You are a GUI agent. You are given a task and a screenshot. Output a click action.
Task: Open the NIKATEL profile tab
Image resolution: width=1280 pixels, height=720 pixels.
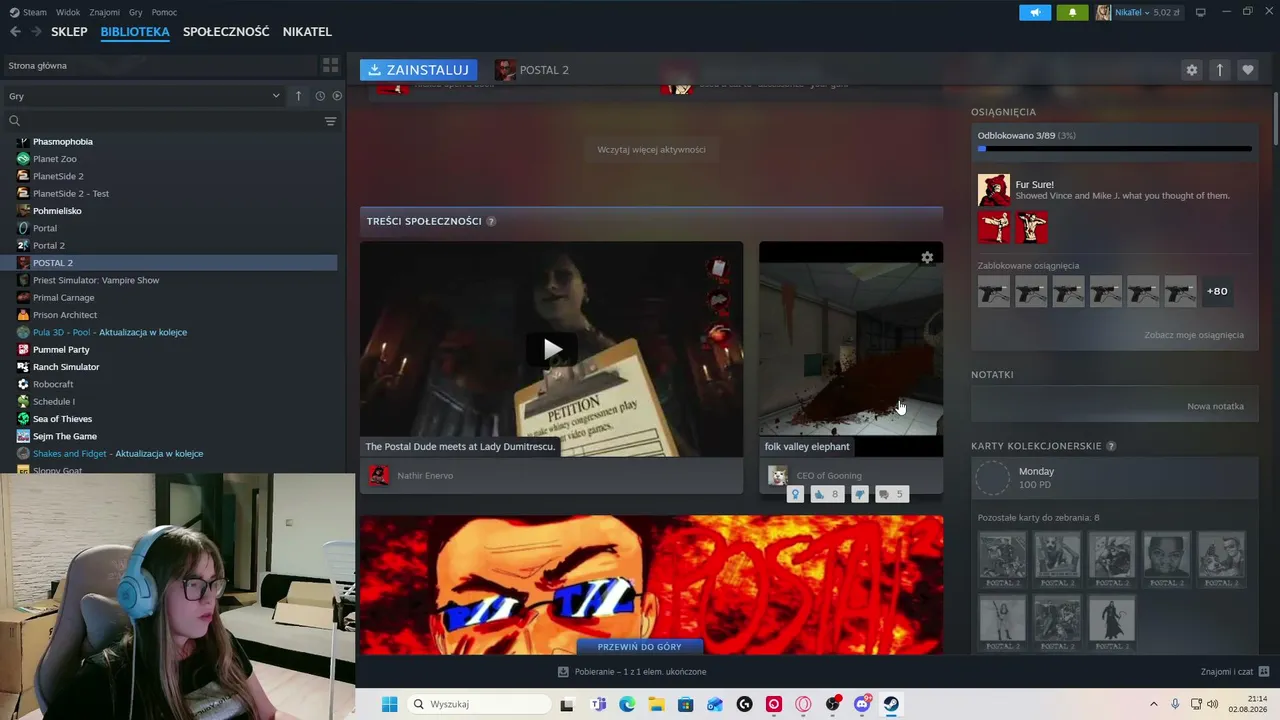307,32
